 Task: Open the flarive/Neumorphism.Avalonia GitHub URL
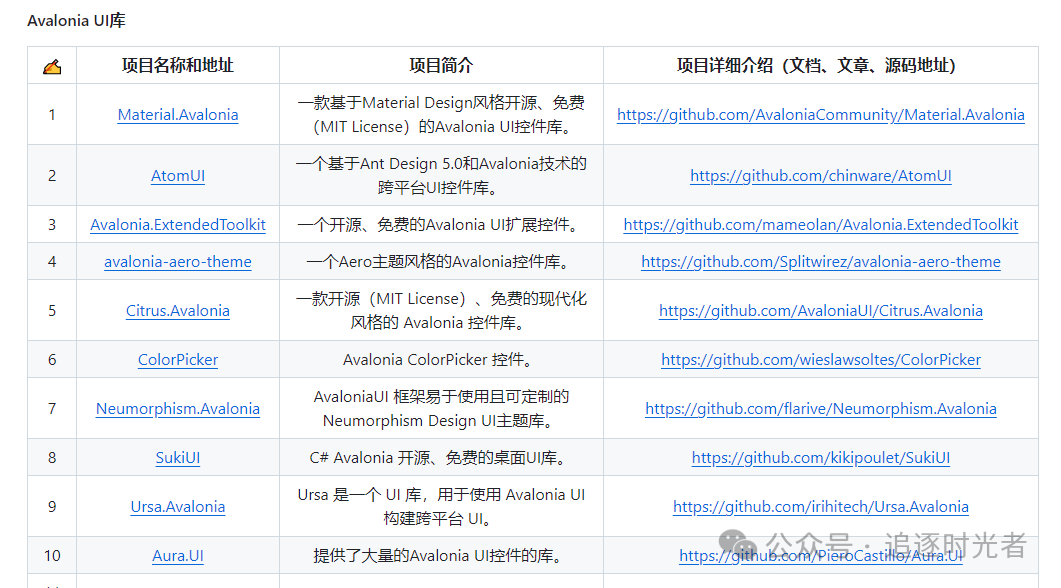click(820, 409)
